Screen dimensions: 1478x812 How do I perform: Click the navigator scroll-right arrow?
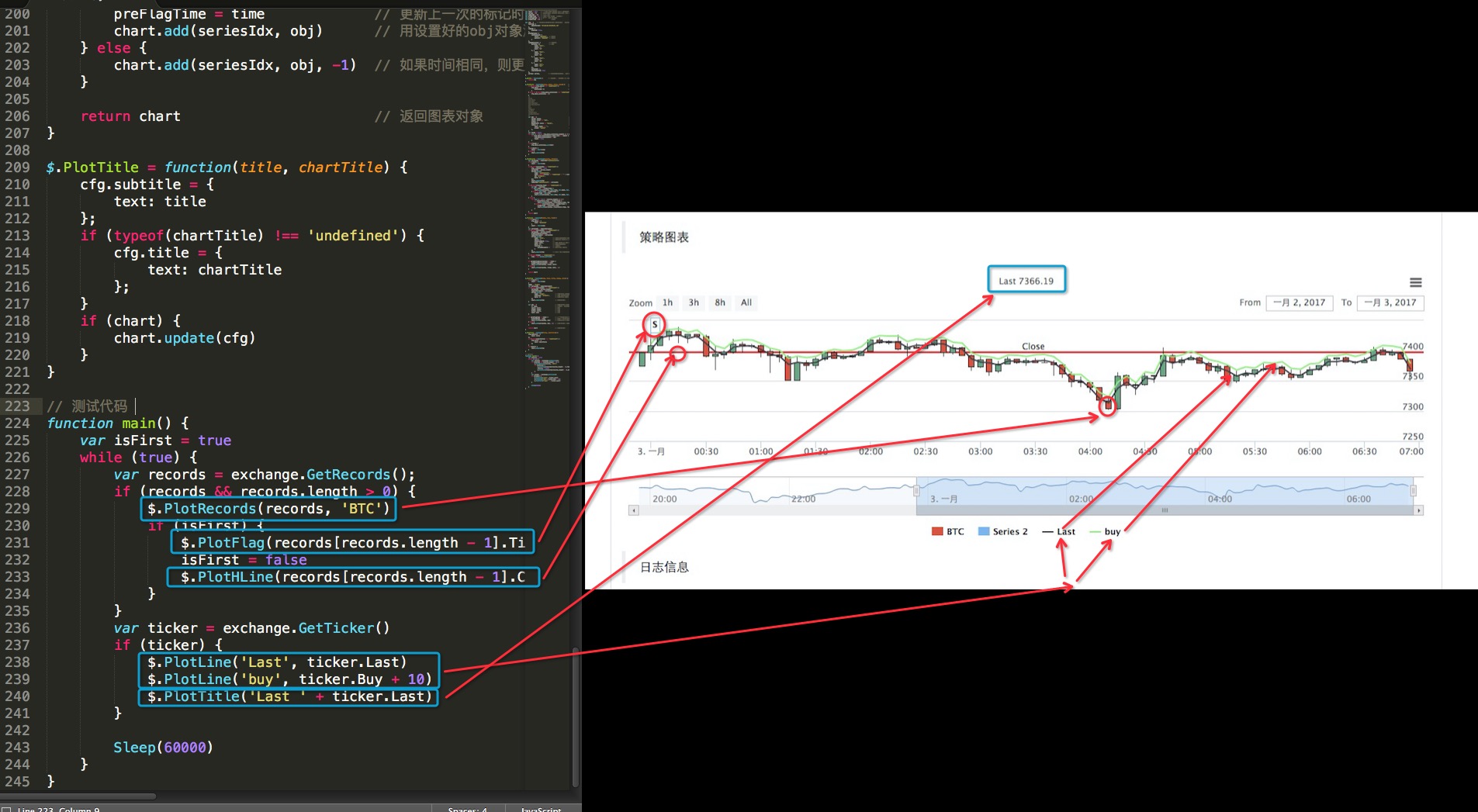click(1419, 510)
